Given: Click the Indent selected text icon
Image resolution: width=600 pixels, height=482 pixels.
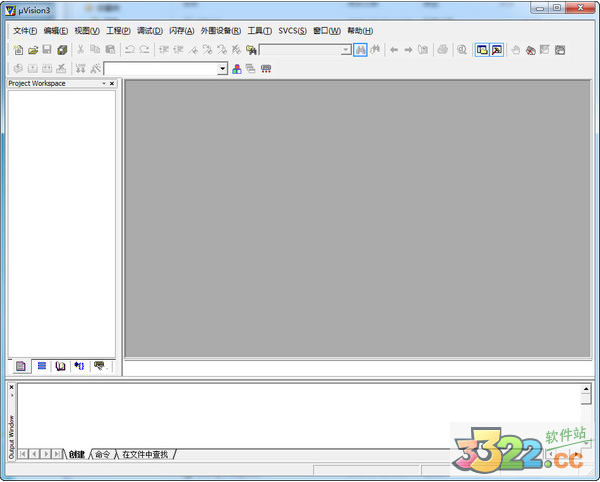Looking at the screenshot, I should coord(164,50).
